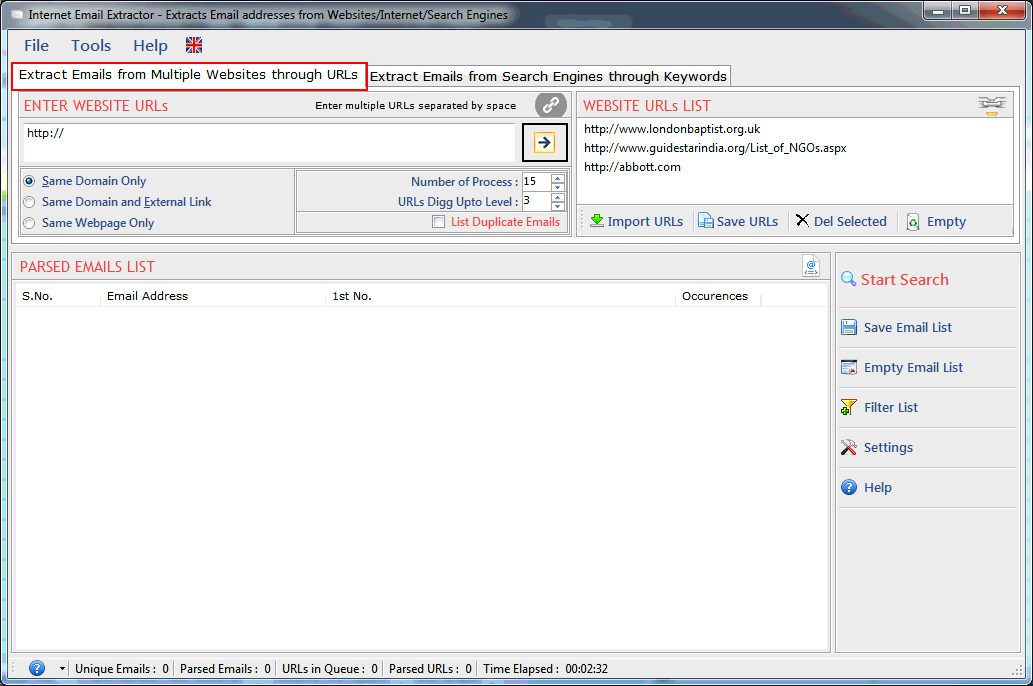This screenshot has width=1033, height=686.
Task: Select Same Domain Only option
Action: coord(29,181)
